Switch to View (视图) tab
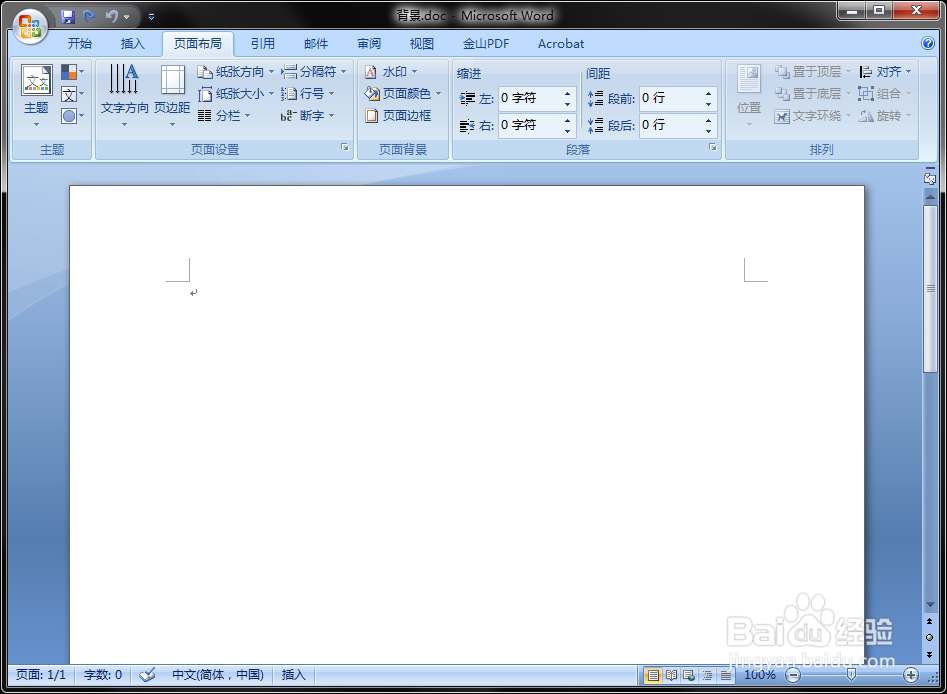The image size is (947, 694). (x=422, y=43)
